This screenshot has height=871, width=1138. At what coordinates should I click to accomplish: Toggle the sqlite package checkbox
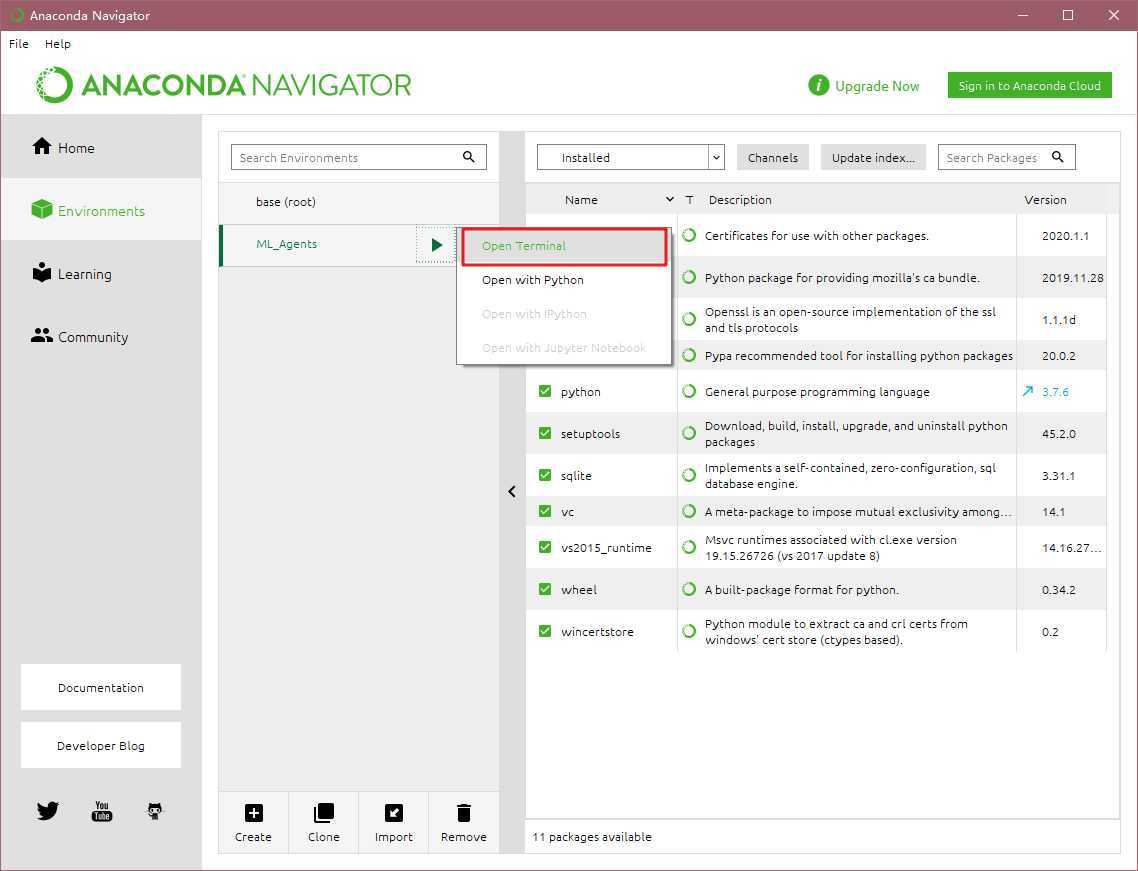tap(545, 475)
